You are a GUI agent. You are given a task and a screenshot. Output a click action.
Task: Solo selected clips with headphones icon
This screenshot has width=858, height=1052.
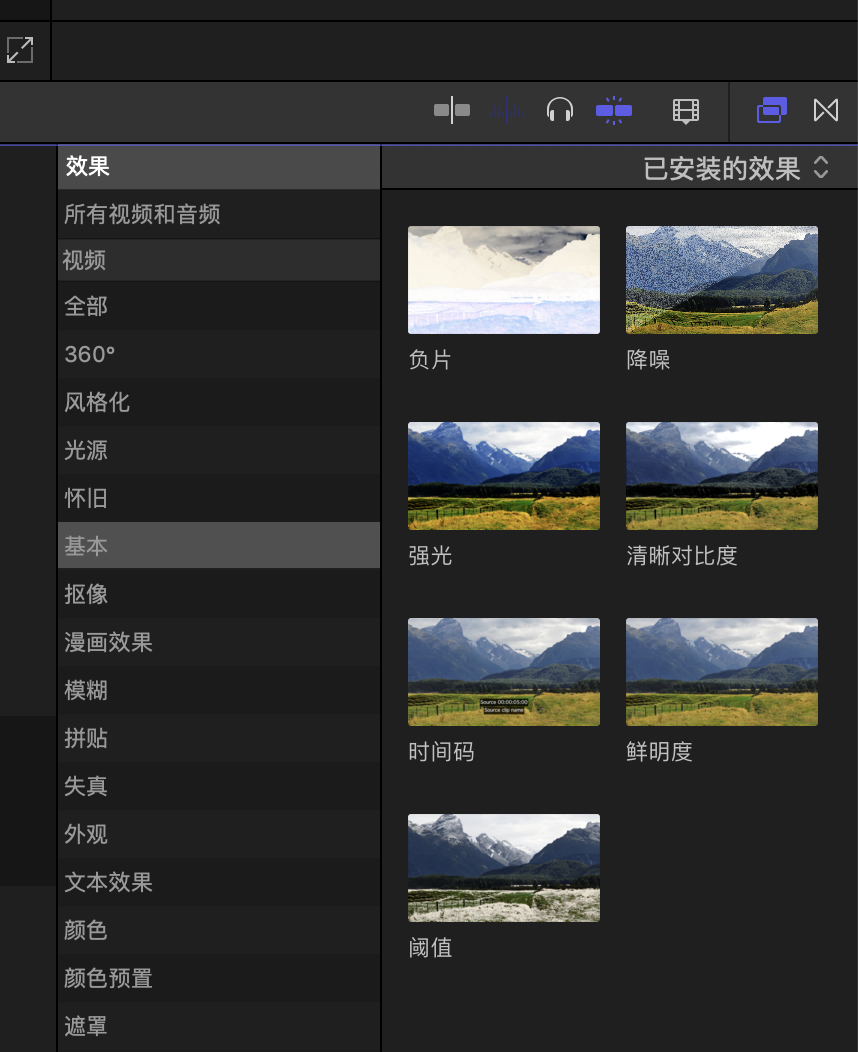click(x=560, y=110)
